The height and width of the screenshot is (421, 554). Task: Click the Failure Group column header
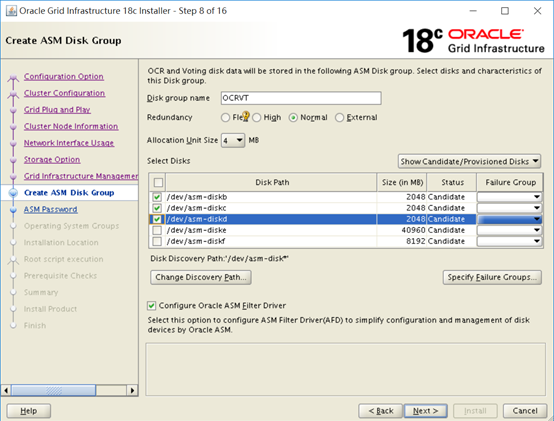pyautogui.click(x=510, y=183)
